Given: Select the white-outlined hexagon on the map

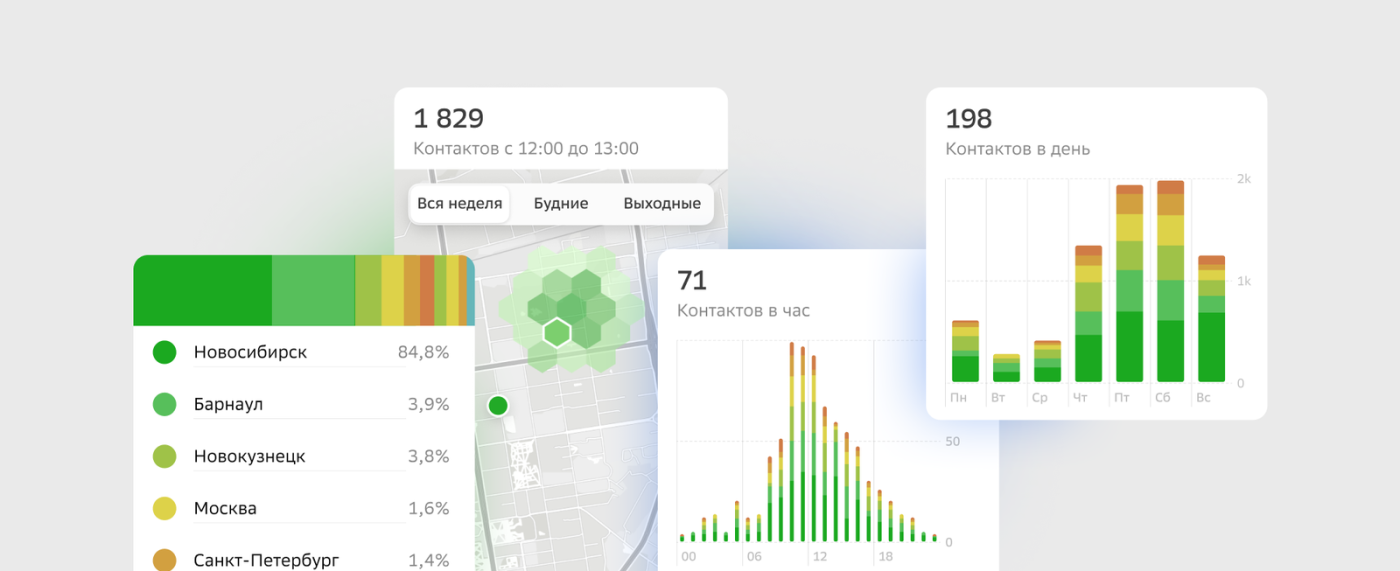Looking at the screenshot, I should click(557, 331).
